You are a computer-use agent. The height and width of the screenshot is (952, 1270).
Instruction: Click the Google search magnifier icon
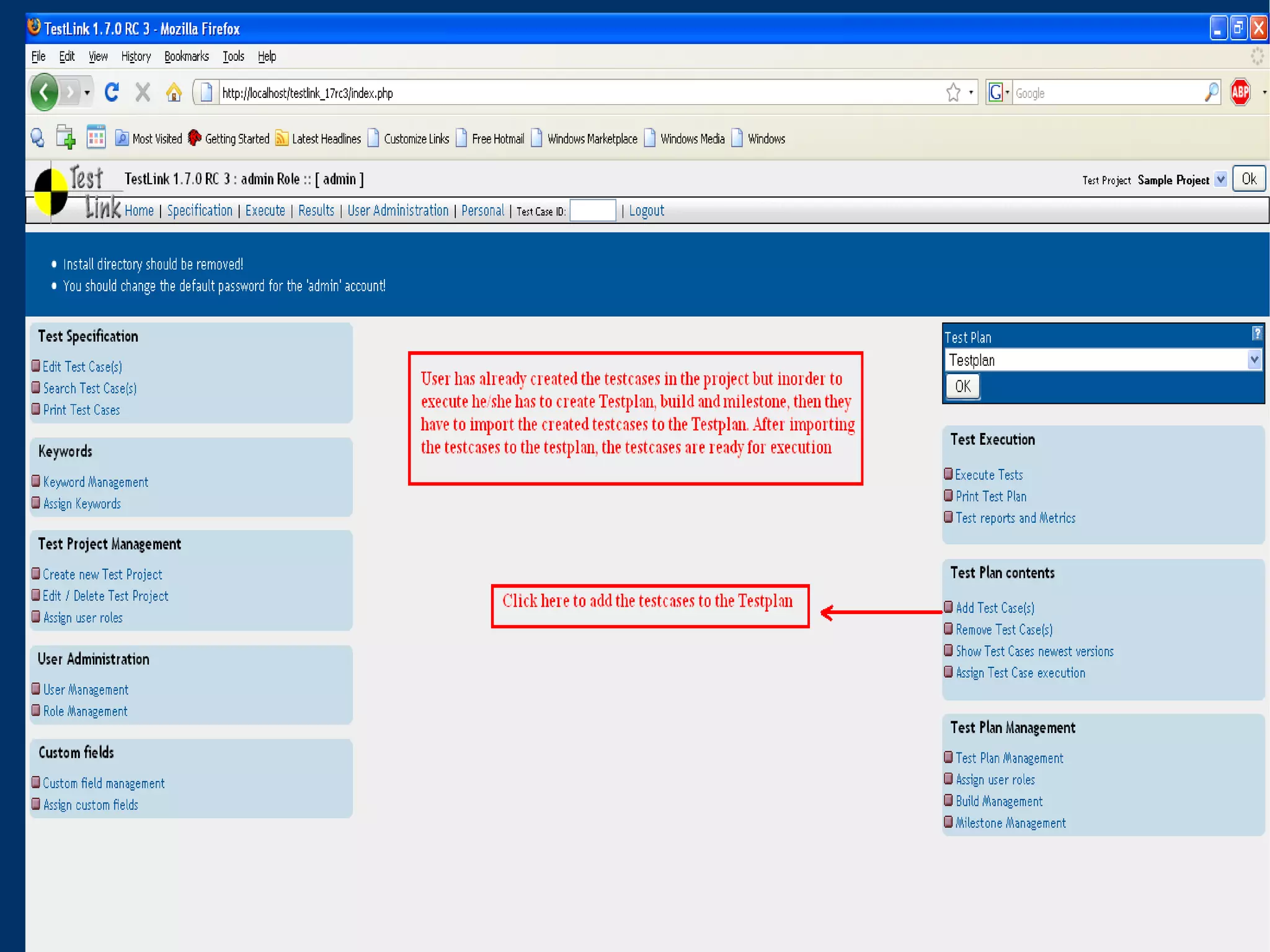1210,93
